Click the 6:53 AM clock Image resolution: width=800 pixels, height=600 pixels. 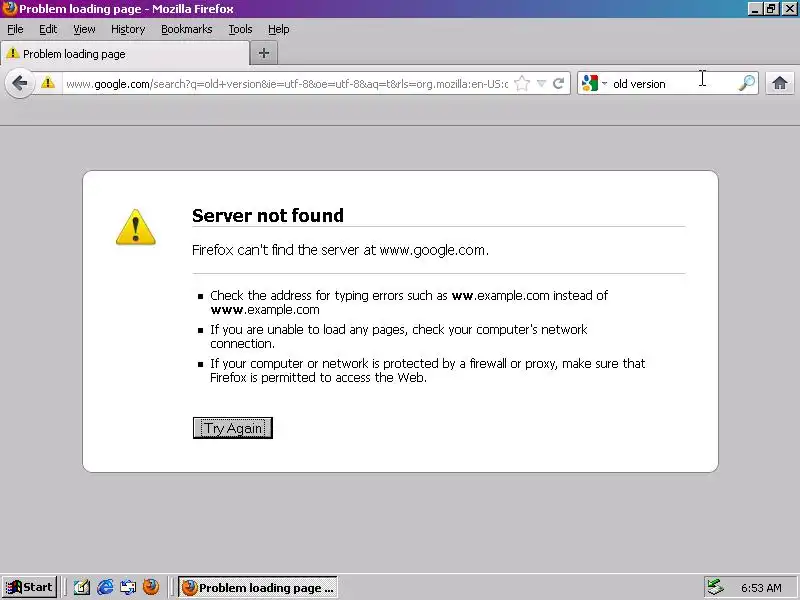click(x=761, y=588)
